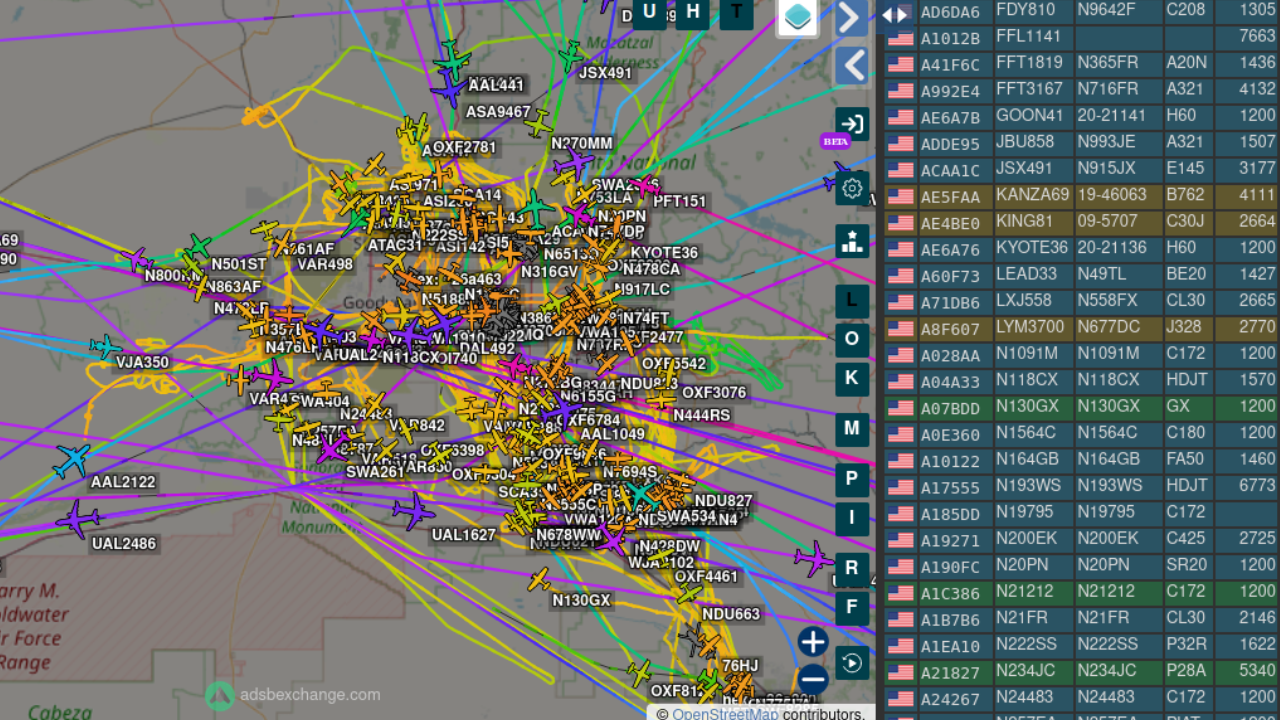This screenshot has height=720, width=1280.
Task: Click the OXF3076 map label
Action: pyautogui.click(x=714, y=393)
